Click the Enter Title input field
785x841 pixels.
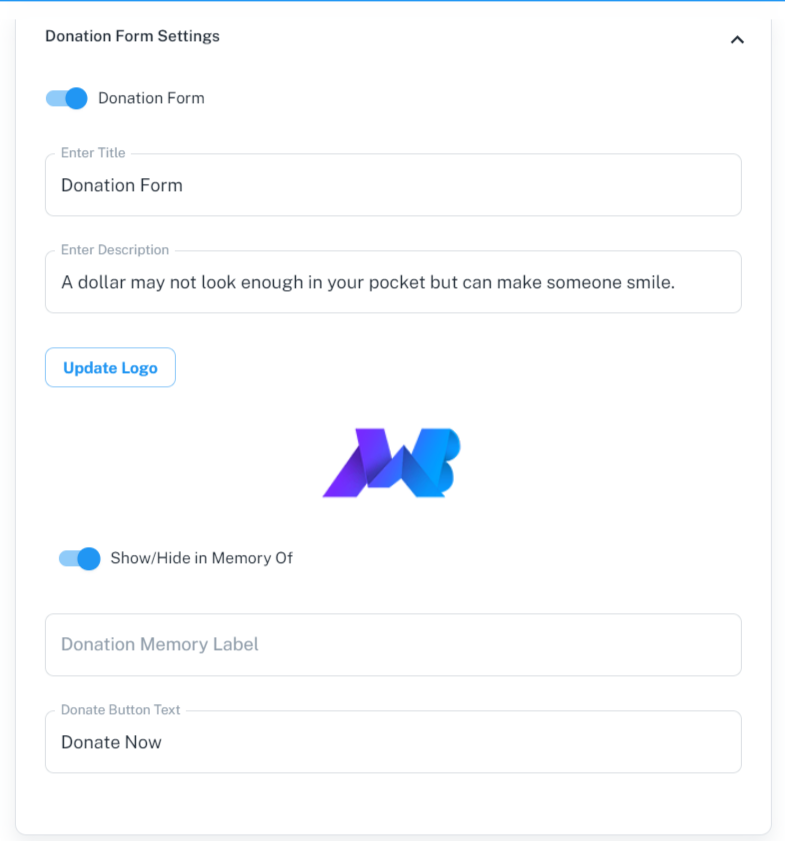click(x=392, y=185)
